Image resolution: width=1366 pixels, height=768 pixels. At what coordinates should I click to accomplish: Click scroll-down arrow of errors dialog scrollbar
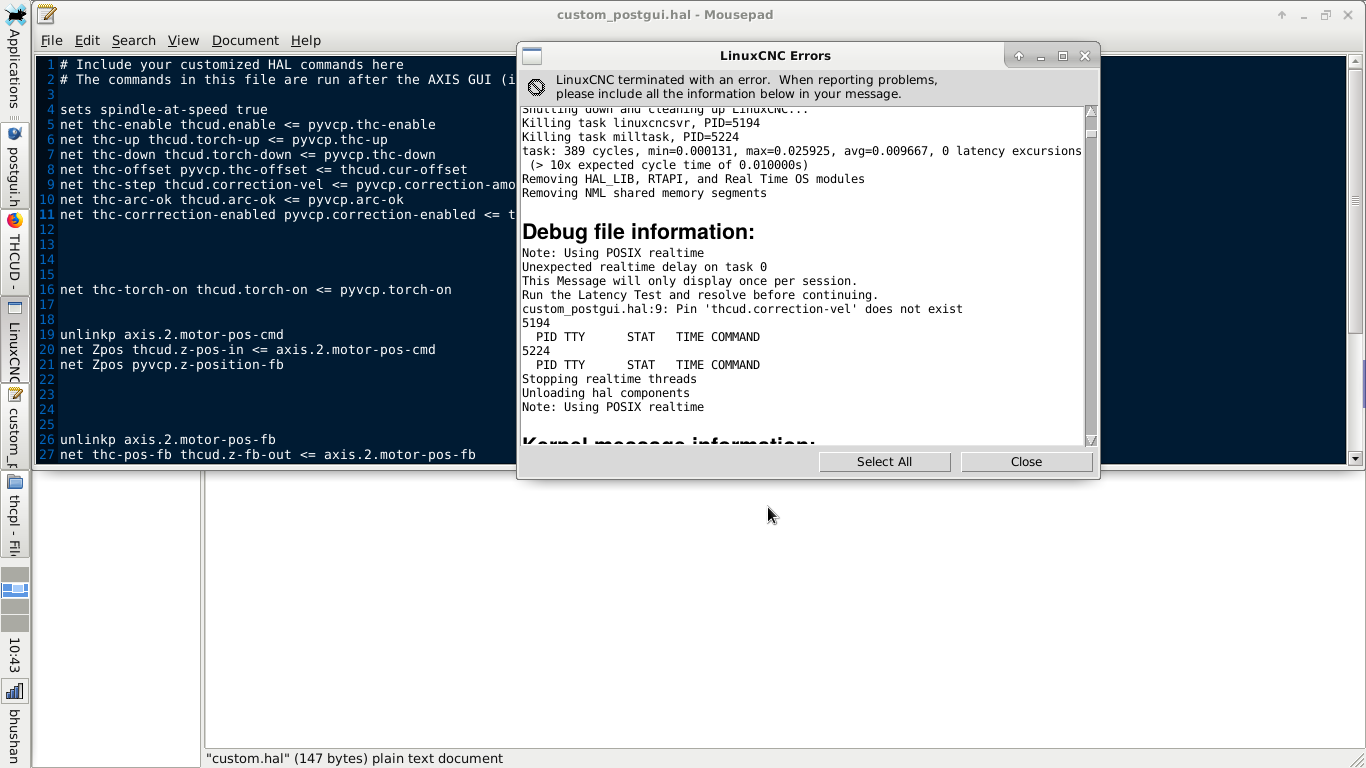tap(1091, 440)
